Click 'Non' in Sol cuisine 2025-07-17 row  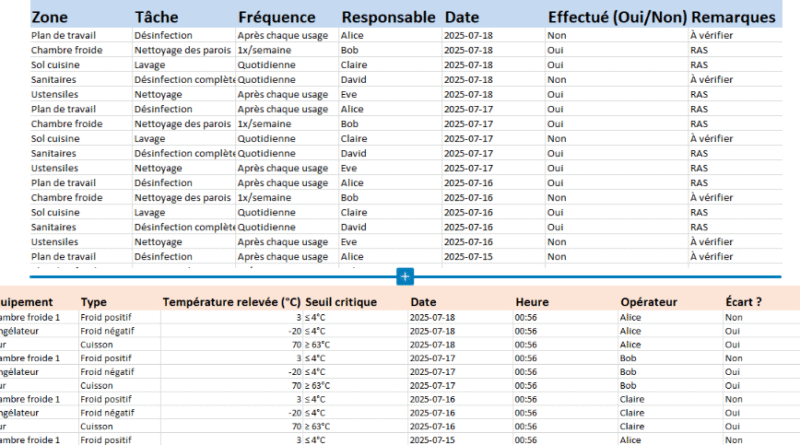point(557,139)
